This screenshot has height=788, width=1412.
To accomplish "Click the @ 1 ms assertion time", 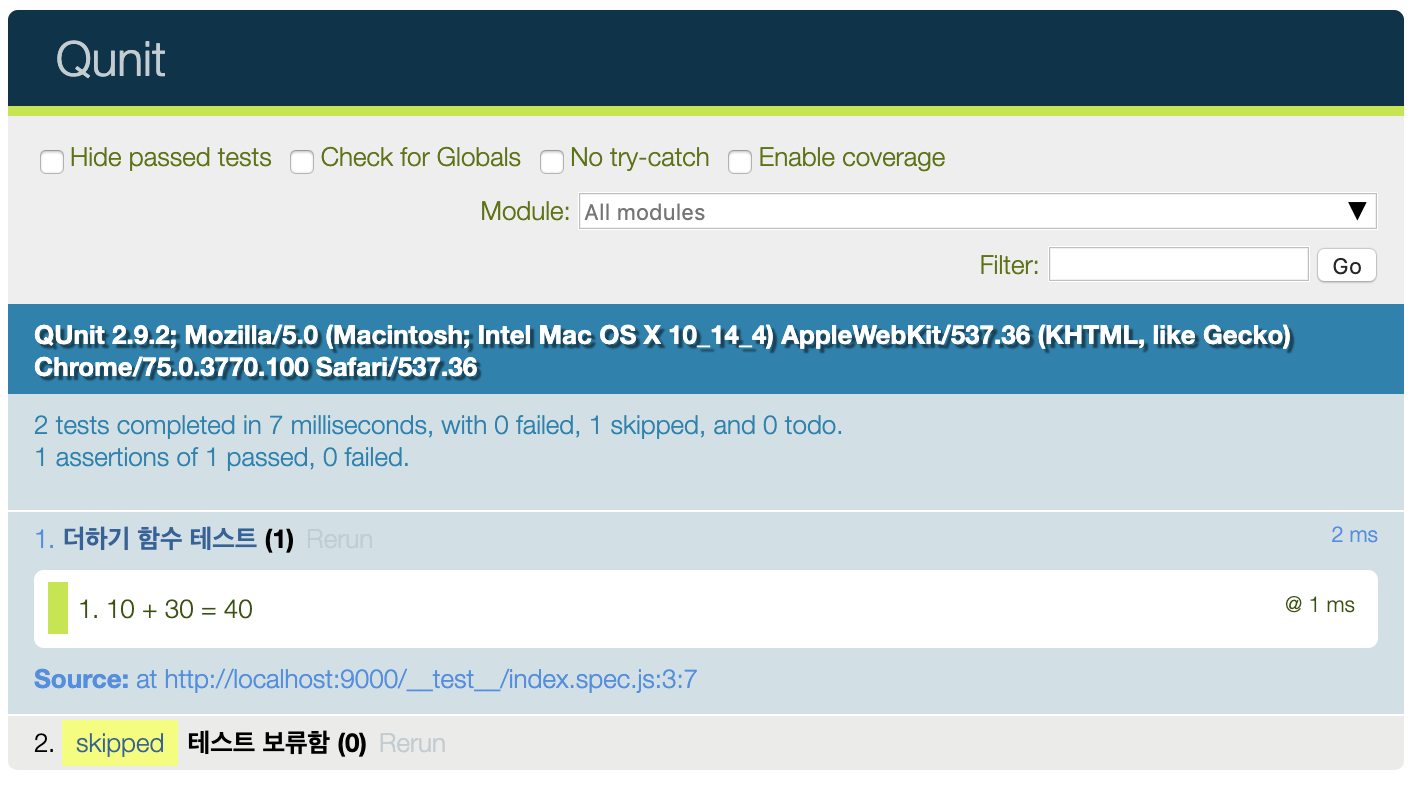I will click(x=1320, y=604).
